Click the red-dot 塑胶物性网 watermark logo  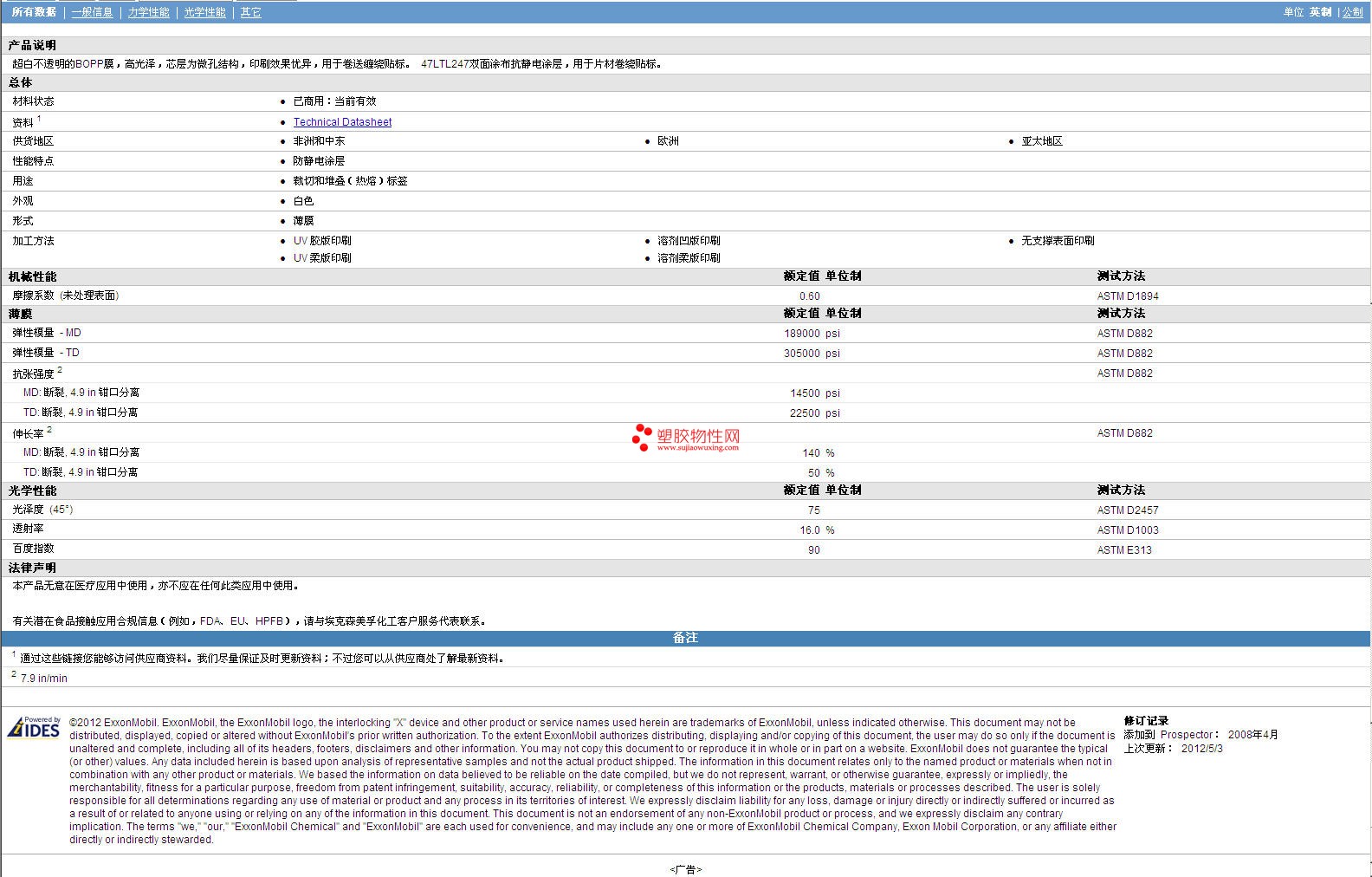686,438
